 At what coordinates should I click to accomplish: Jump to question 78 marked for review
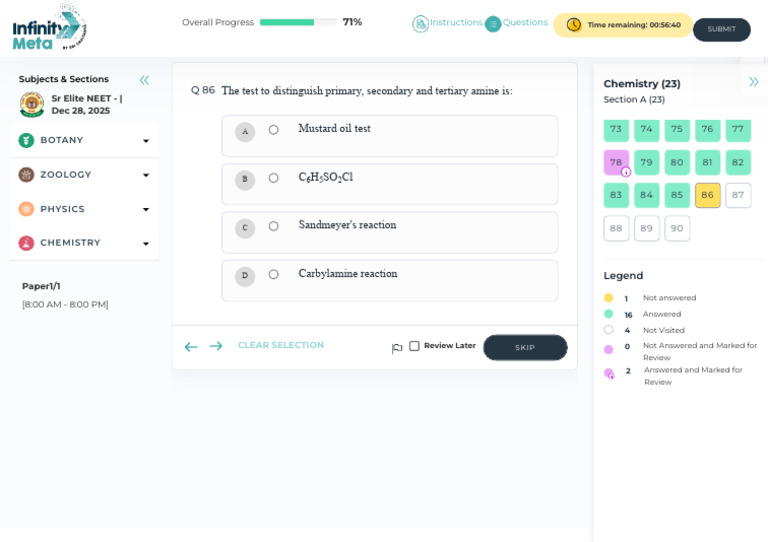point(616,163)
